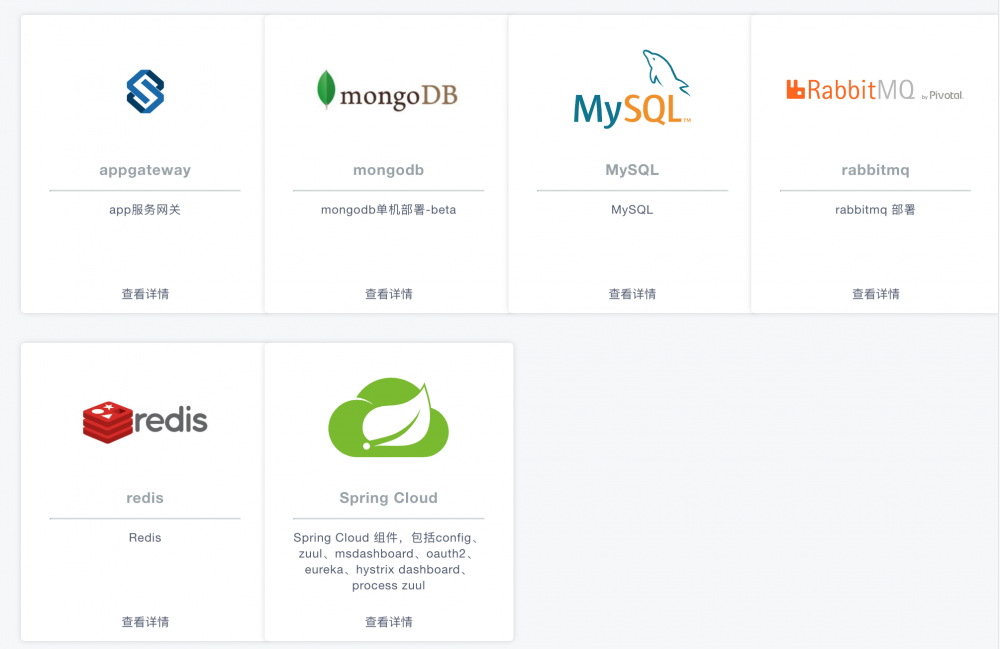Open 查看详情 on the Spring Cloud card

(x=388, y=622)
